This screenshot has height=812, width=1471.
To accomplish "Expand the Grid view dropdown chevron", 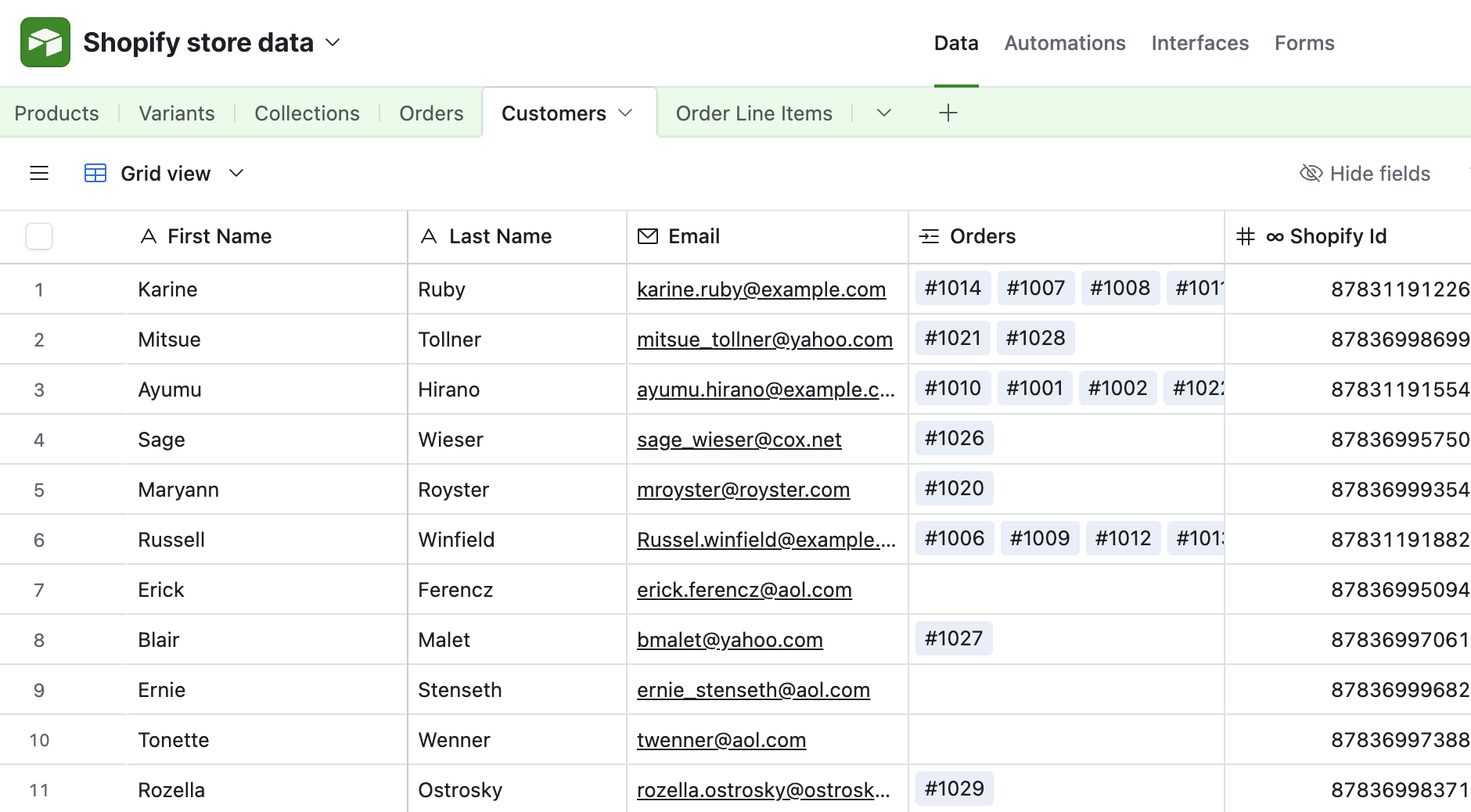I will pyautogui.click(x=236, y=173).
